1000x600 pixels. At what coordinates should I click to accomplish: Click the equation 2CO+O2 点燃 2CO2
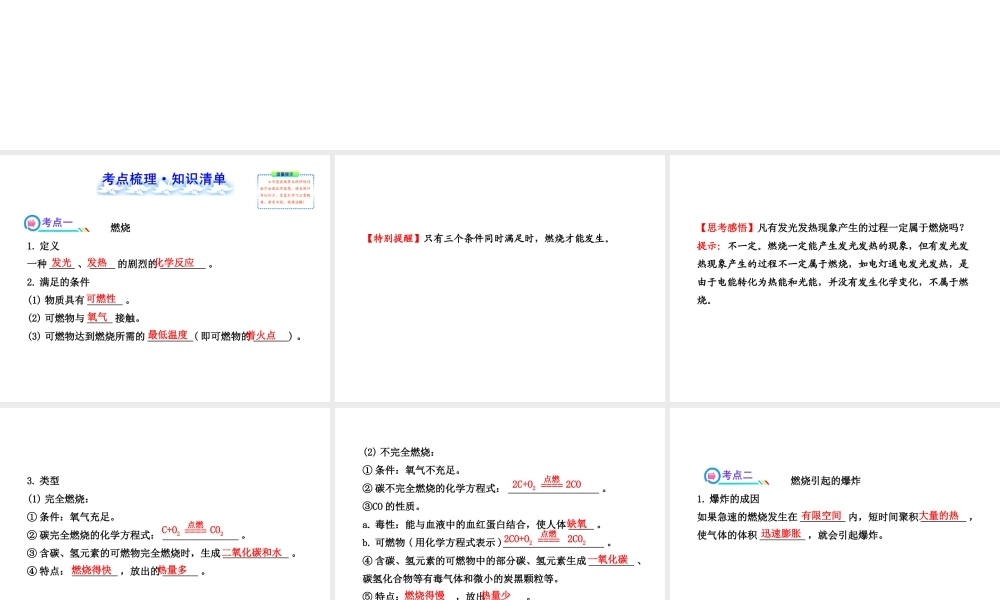coord(545,538)
